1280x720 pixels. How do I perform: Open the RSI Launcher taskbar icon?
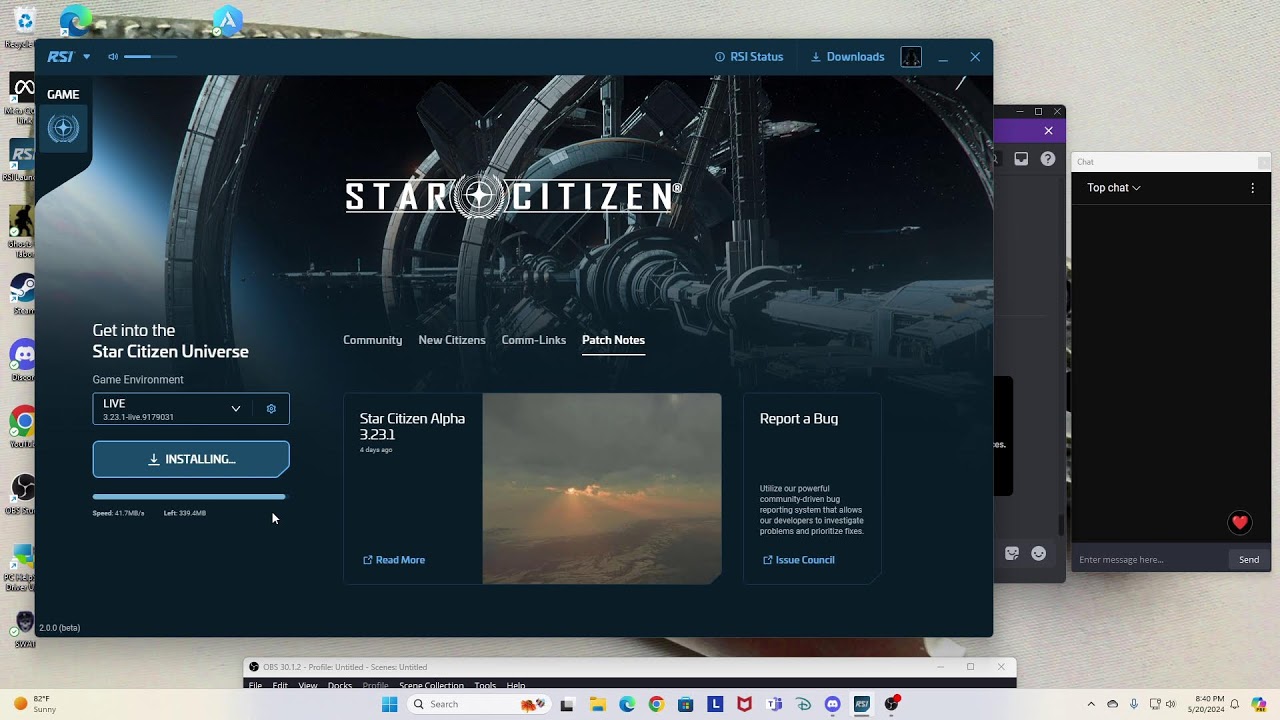(x=862, y=704)
